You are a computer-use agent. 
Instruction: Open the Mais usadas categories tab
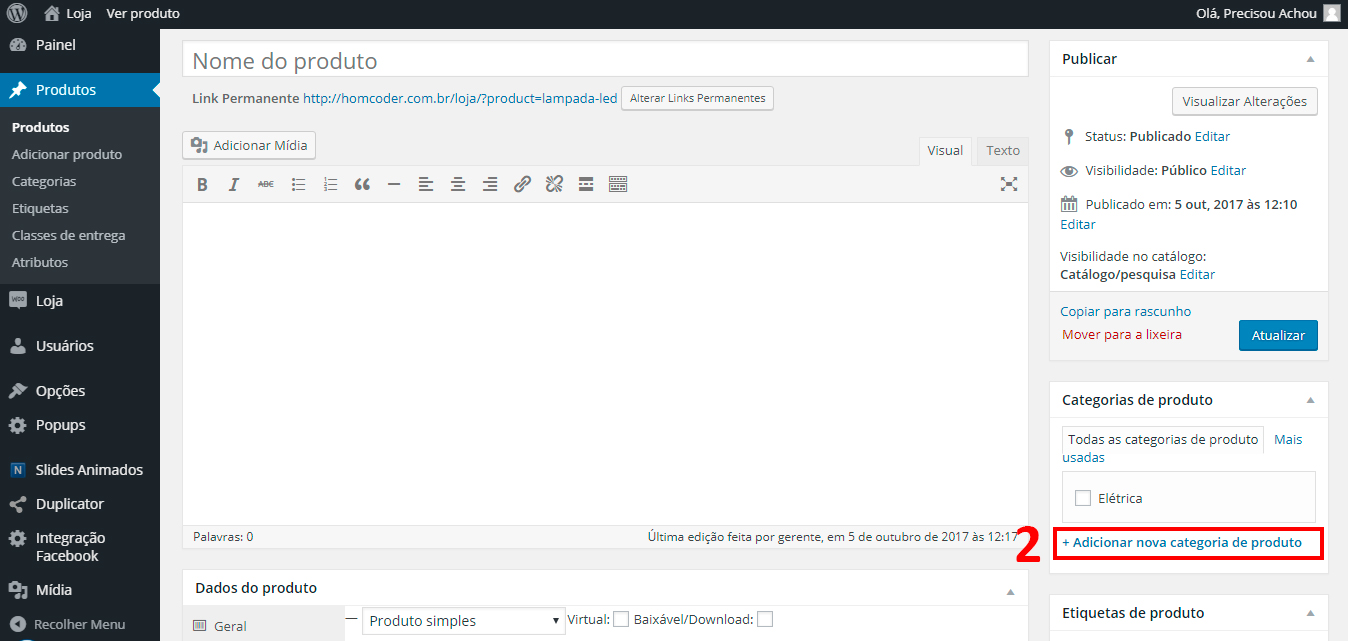(x=1288, y=440)
